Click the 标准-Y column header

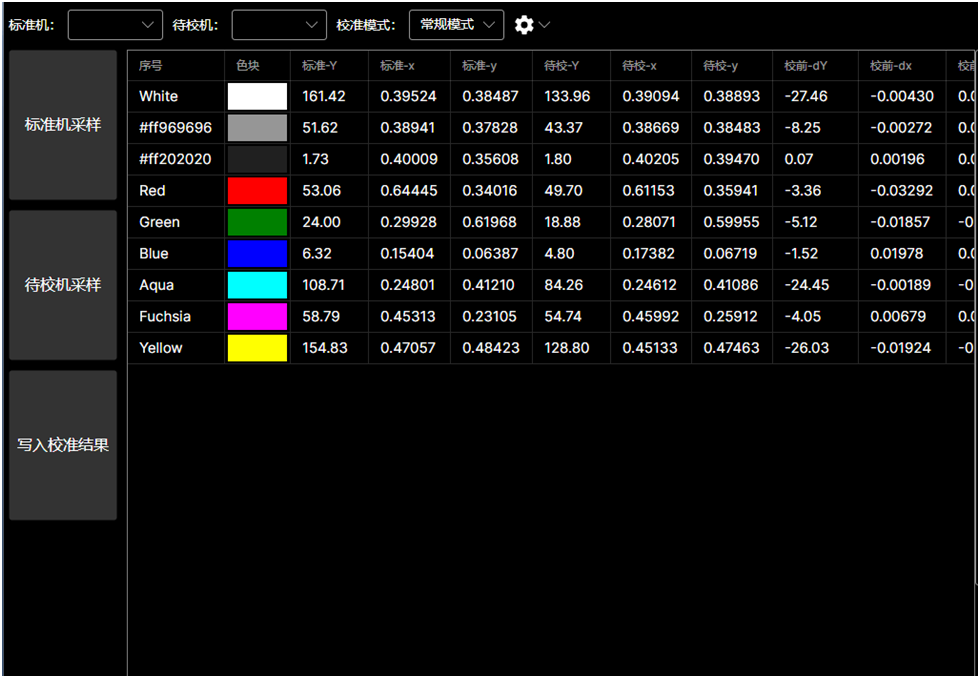click(x=320, y=66)
